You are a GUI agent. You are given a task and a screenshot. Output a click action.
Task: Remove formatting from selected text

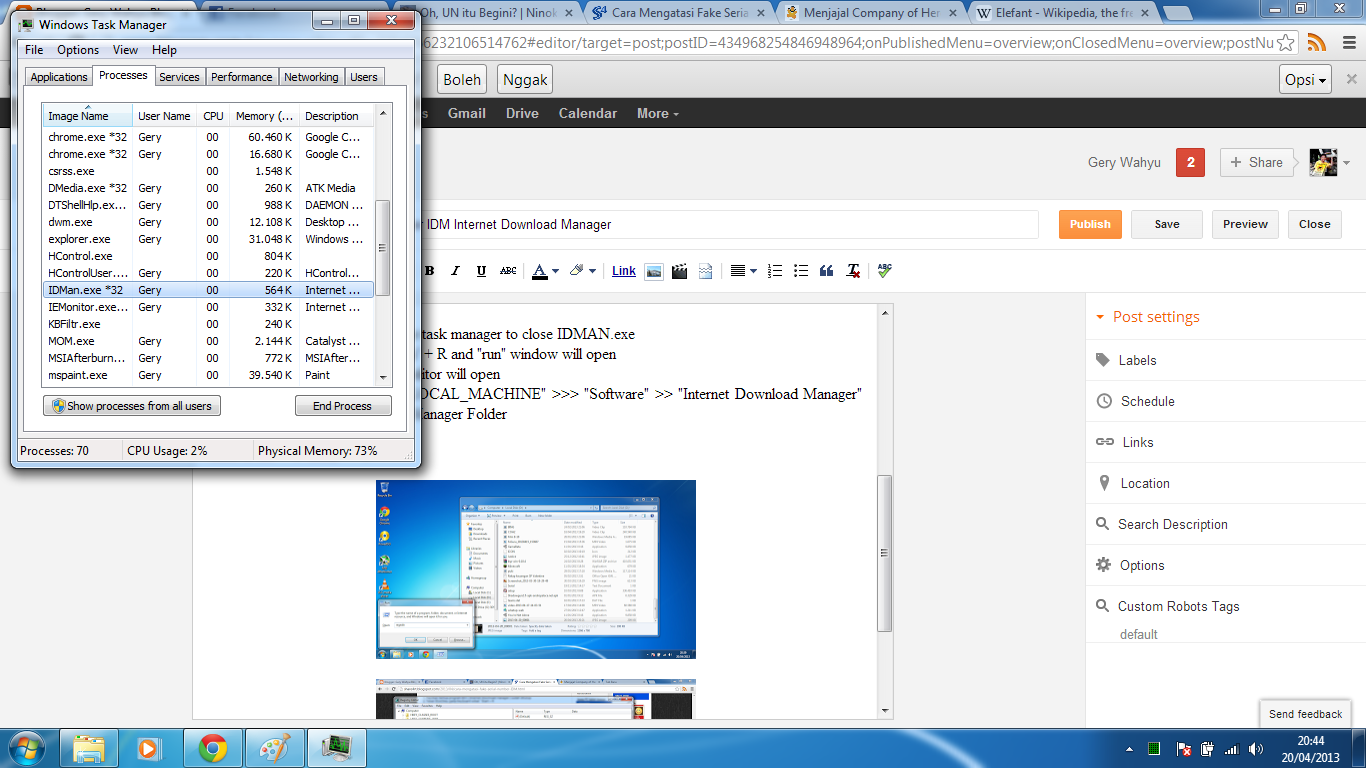point(853,271)
